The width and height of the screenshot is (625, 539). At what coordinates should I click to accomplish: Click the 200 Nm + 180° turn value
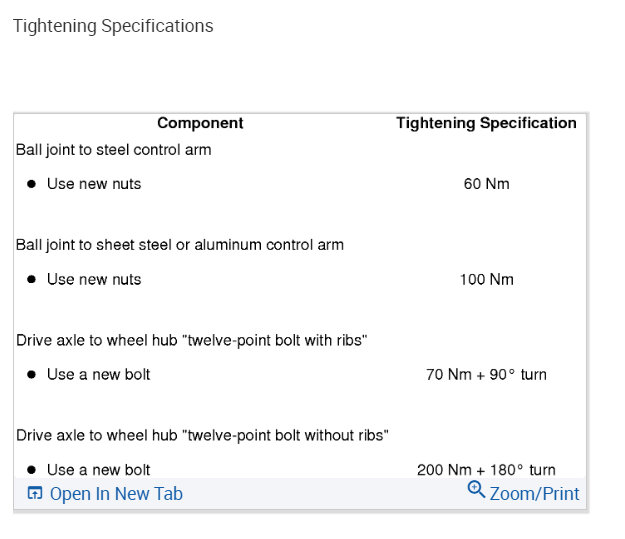486,469
